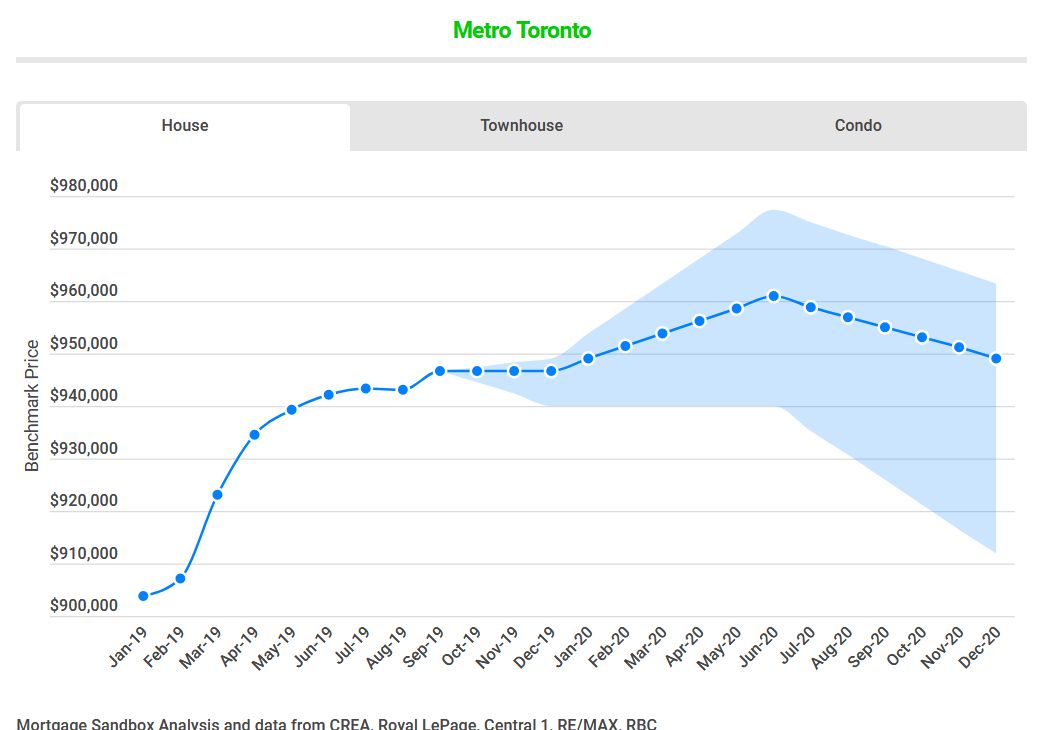This screenshot has height=730, width=1037.
Task: Click the Jul-19 data point
Action: [x=366, y=389]
